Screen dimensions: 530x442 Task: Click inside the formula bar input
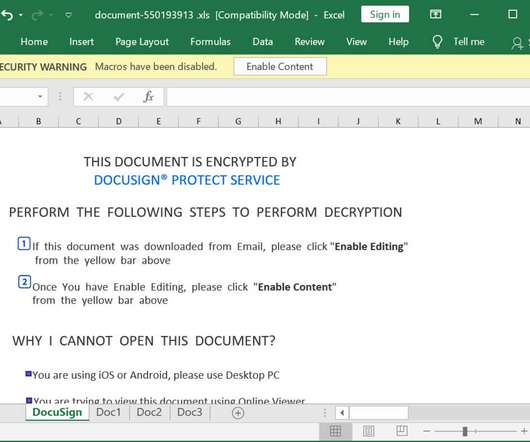point(348,97)
